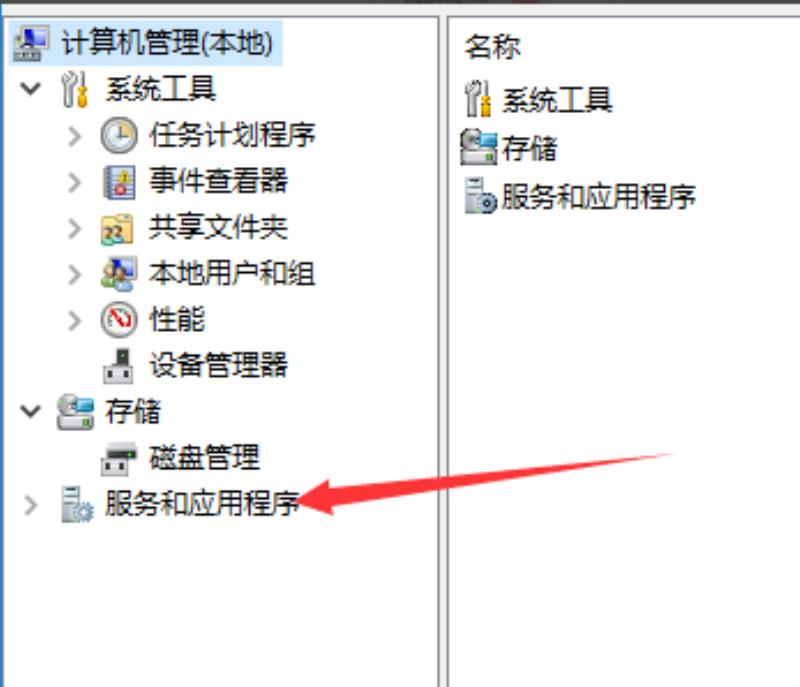Expand the 事件查看器 node arrow
800x687 pixels.
74,182
